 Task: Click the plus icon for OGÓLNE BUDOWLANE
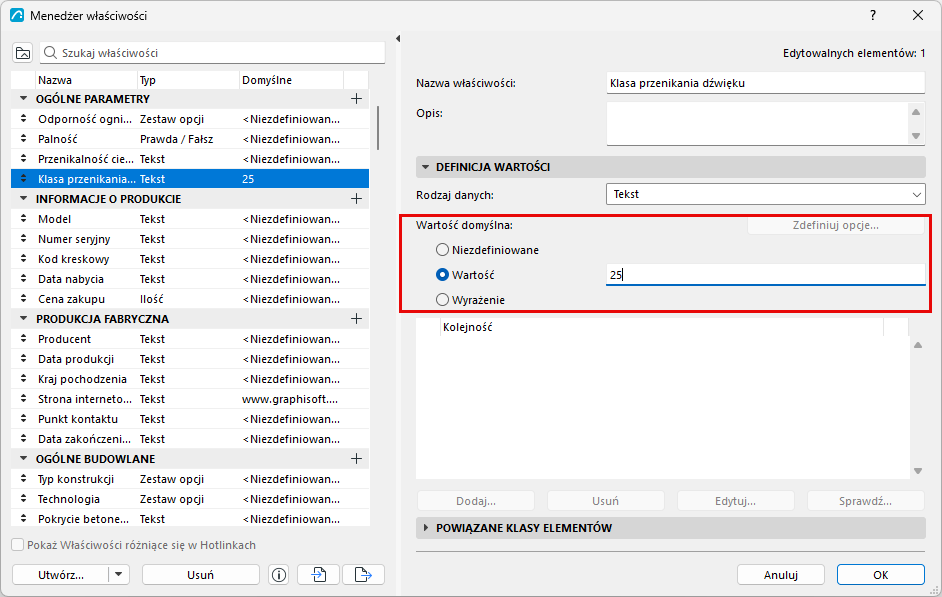coord(356,459)
